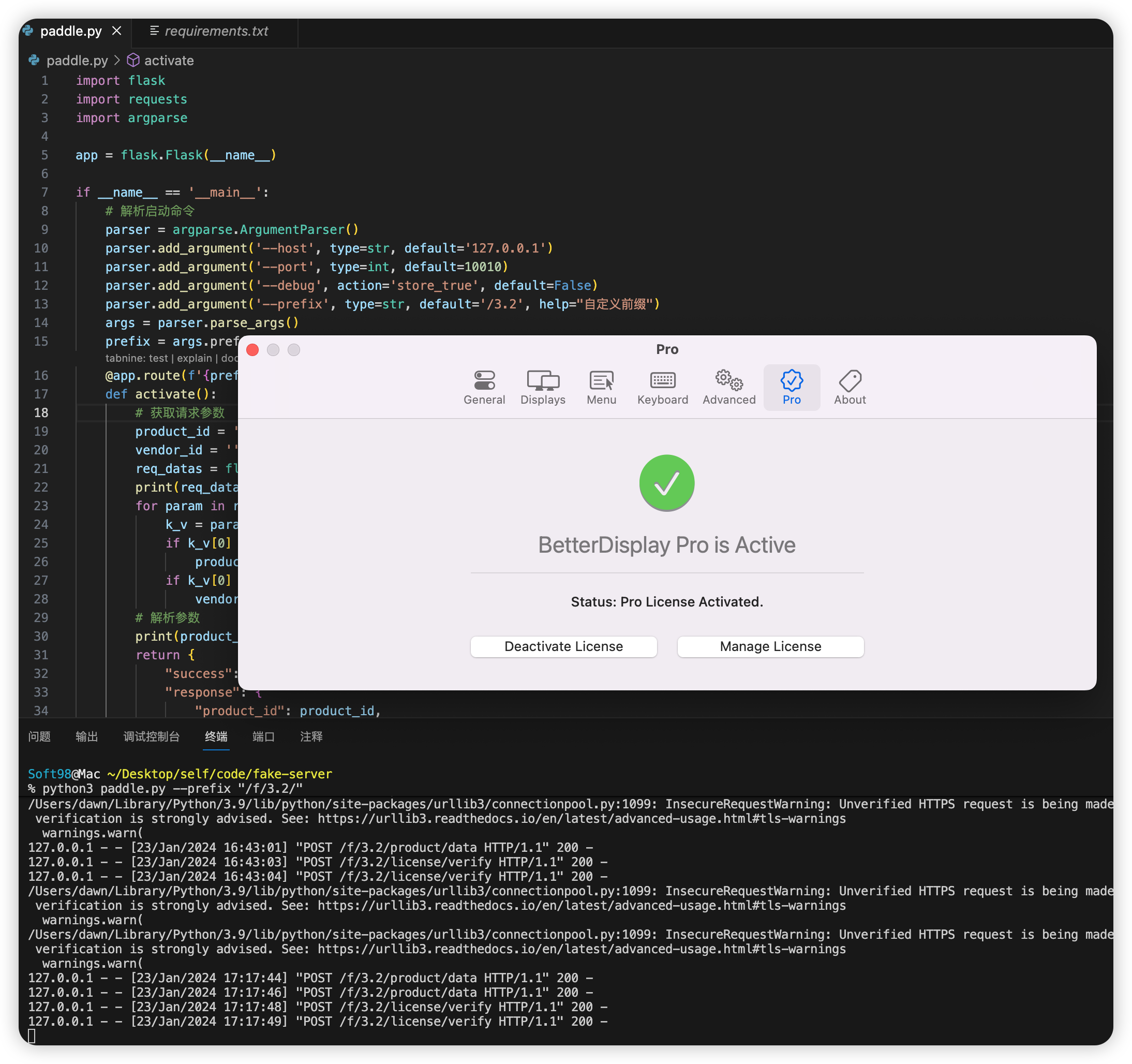Switch to the requirements.txt tab
Image resolution: width=1132 pixels, height=1064 pixels.
tap(216, 31)
